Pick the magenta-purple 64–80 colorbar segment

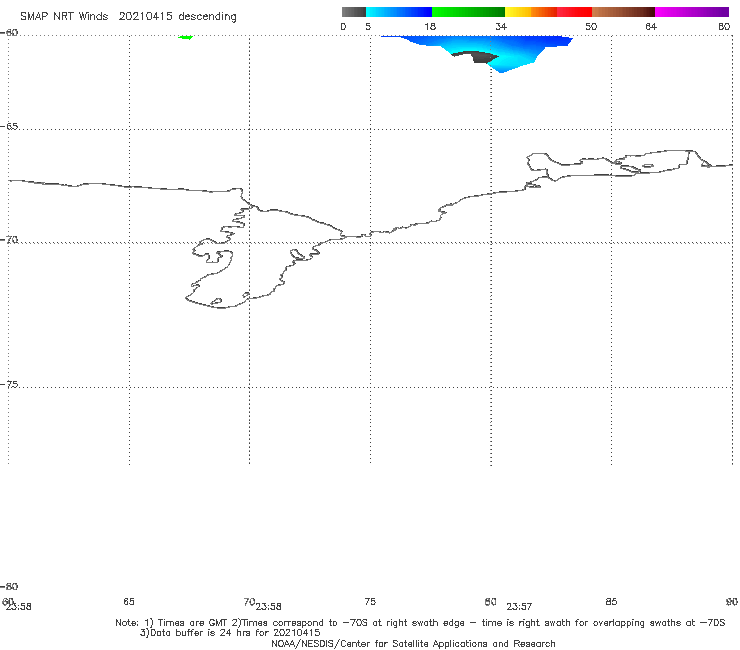click(x=692, y=12)
